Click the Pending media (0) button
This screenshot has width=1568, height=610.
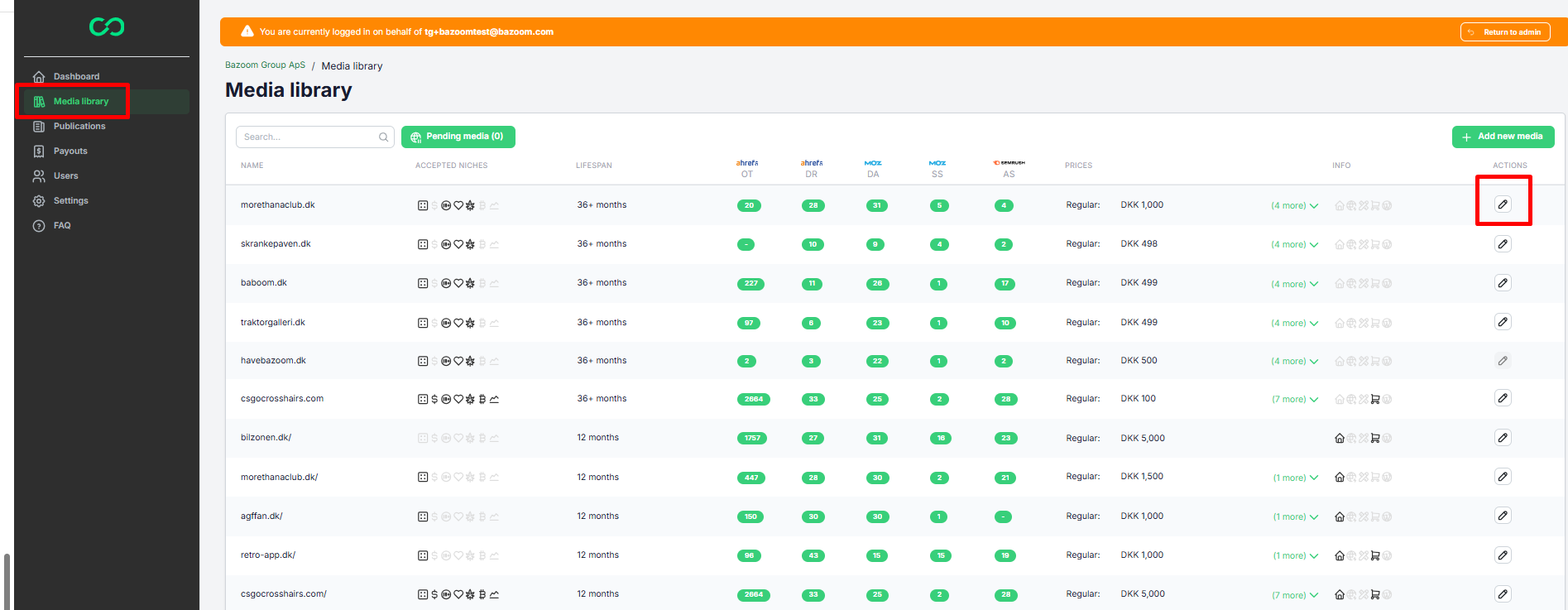tap(458, 137)
